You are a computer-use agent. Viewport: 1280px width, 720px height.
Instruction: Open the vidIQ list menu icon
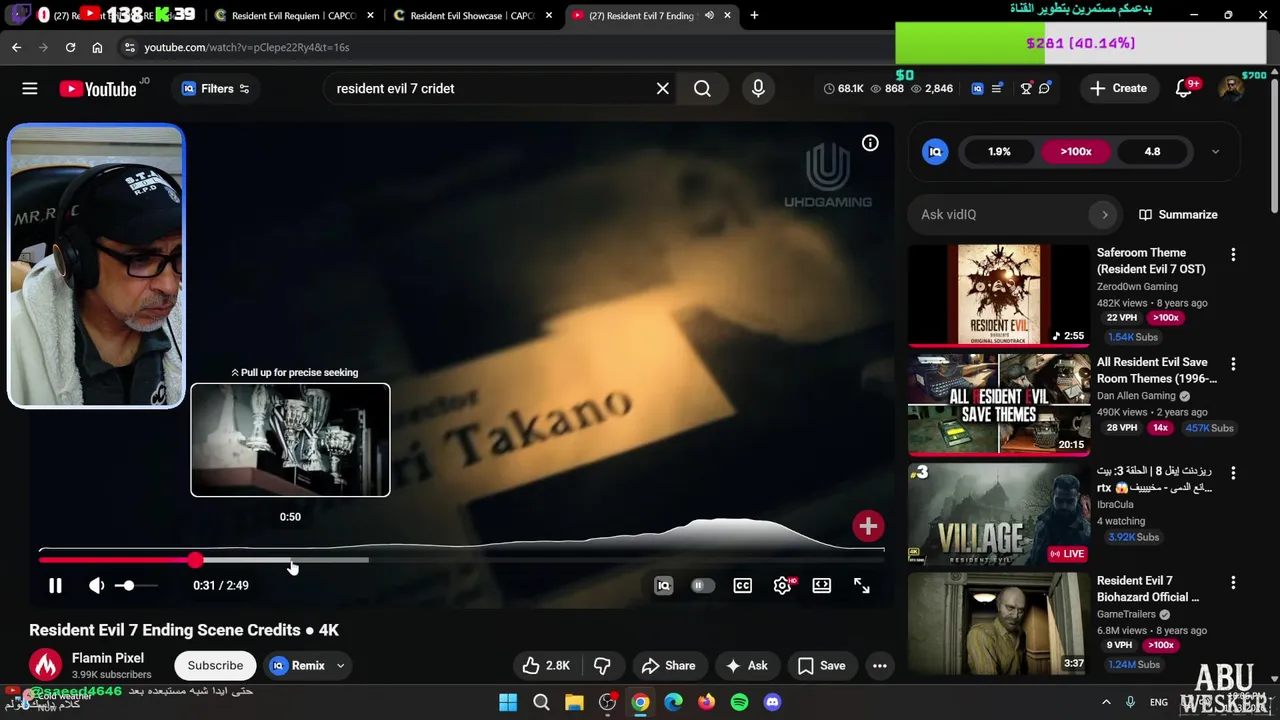pyautogui.click(x=997, y=89)
